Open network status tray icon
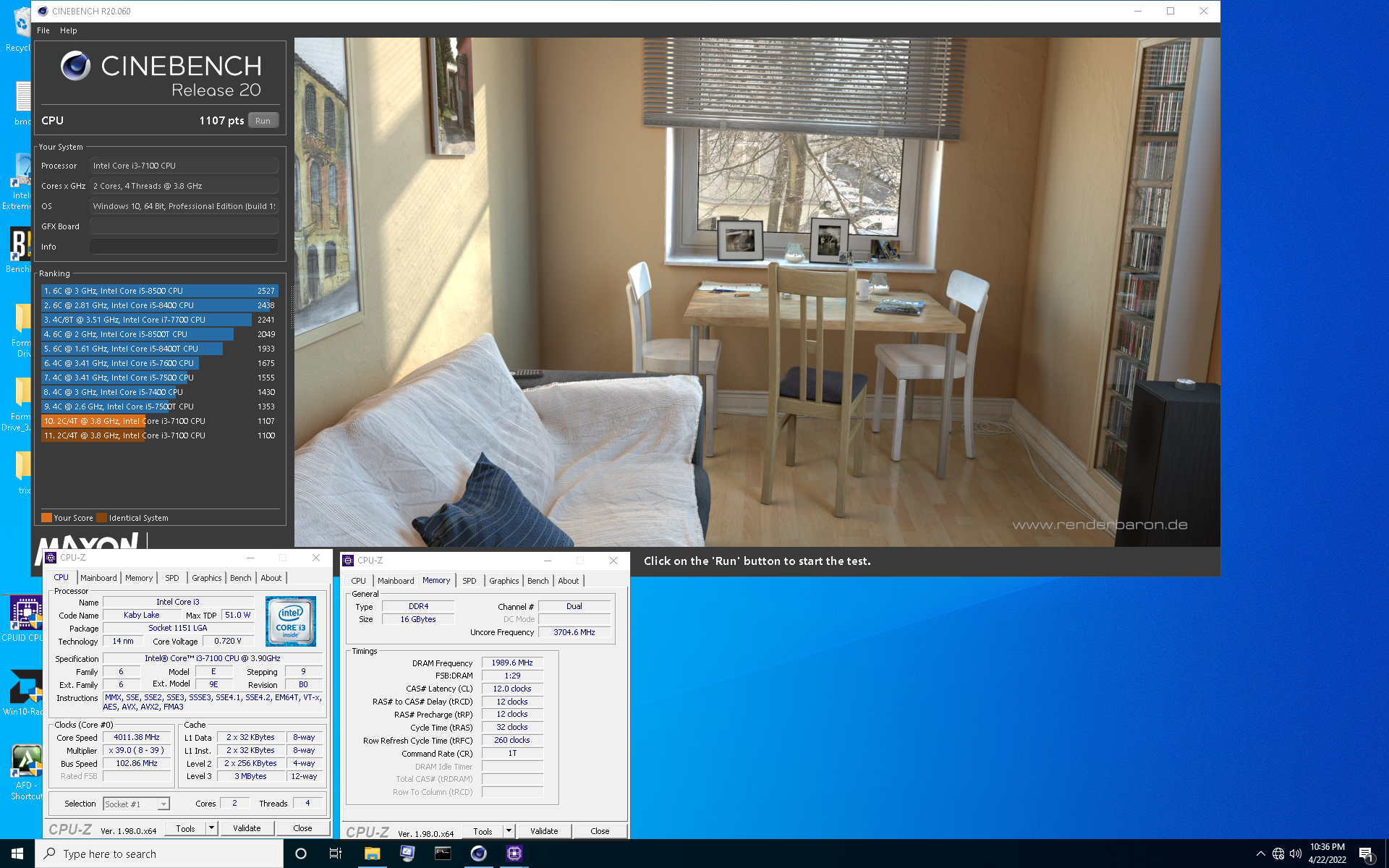 tap(1278, 854)
